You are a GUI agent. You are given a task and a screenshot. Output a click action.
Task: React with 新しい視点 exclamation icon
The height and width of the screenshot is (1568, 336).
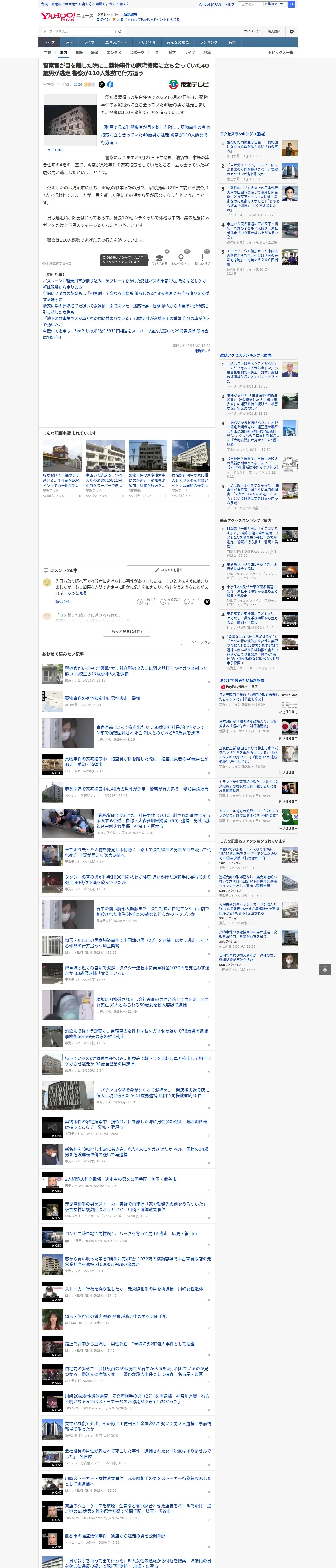pyautogui.click(x=203, y=259)
